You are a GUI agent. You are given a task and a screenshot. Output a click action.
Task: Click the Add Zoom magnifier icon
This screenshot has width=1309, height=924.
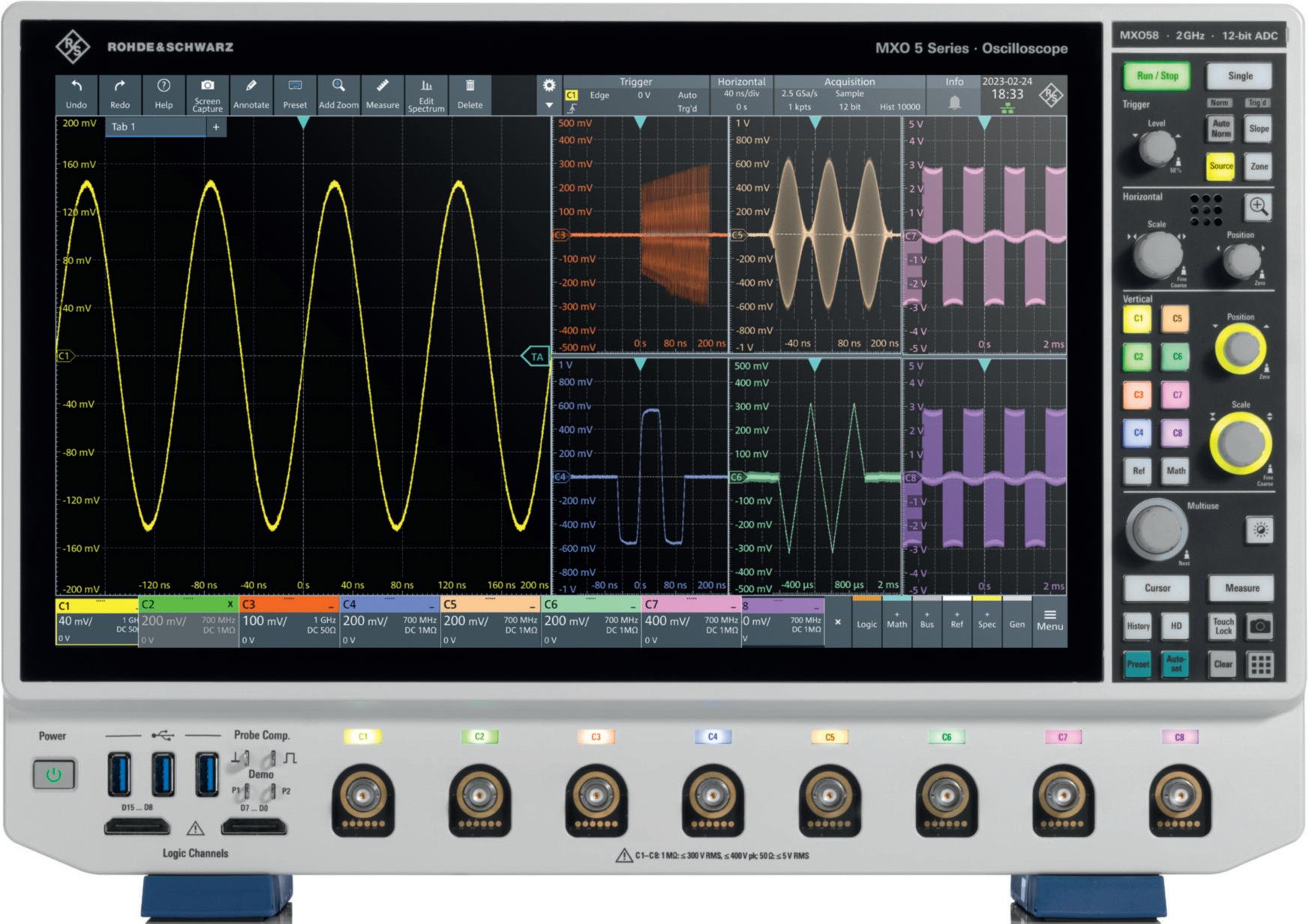point(339,95)
